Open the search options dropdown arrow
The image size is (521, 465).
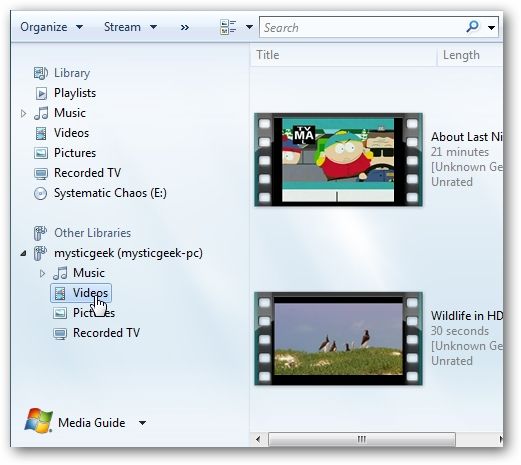[x=491, y=28]
